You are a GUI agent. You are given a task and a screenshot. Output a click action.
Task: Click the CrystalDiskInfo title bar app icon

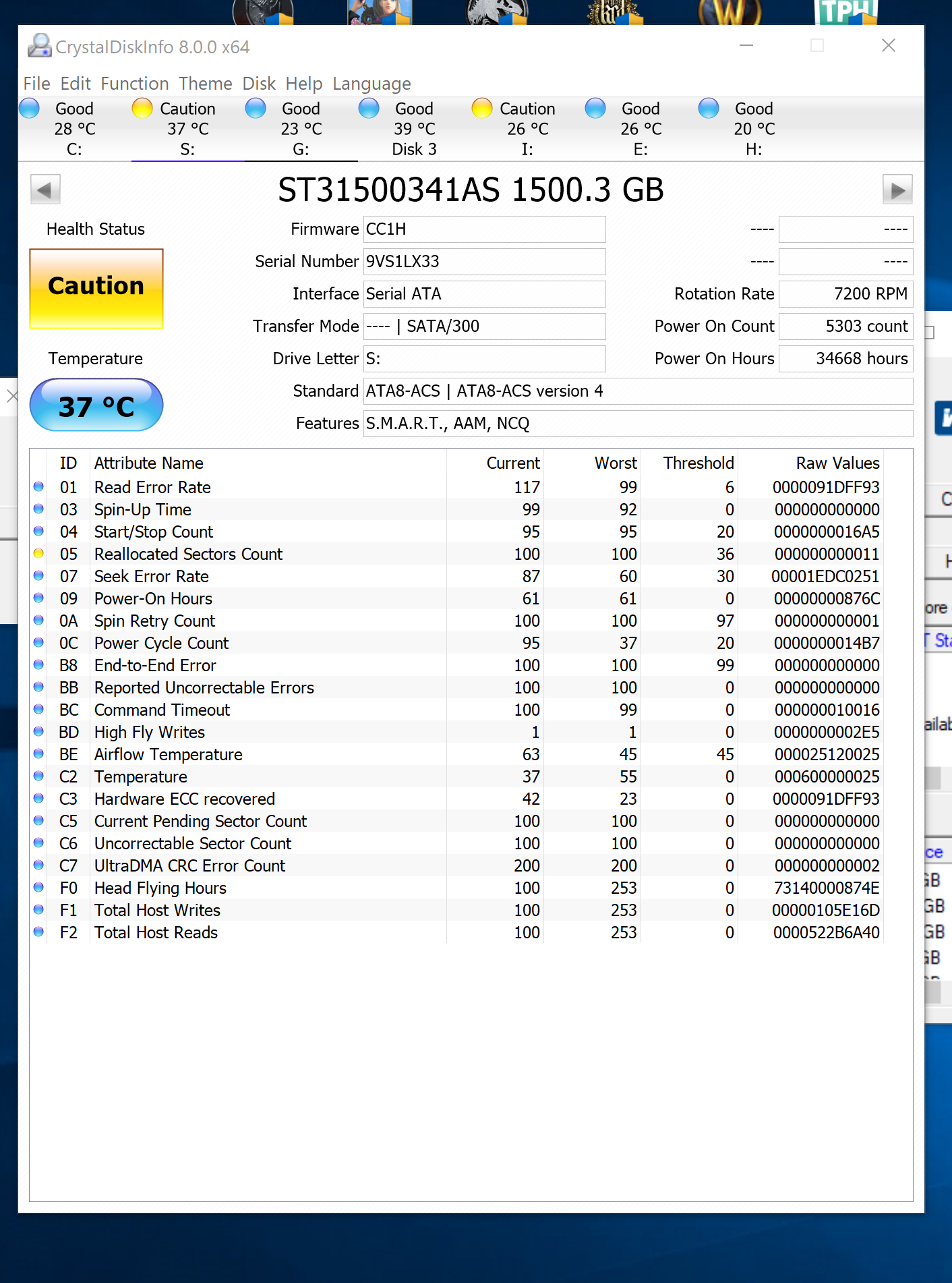(x=39, y=46)
